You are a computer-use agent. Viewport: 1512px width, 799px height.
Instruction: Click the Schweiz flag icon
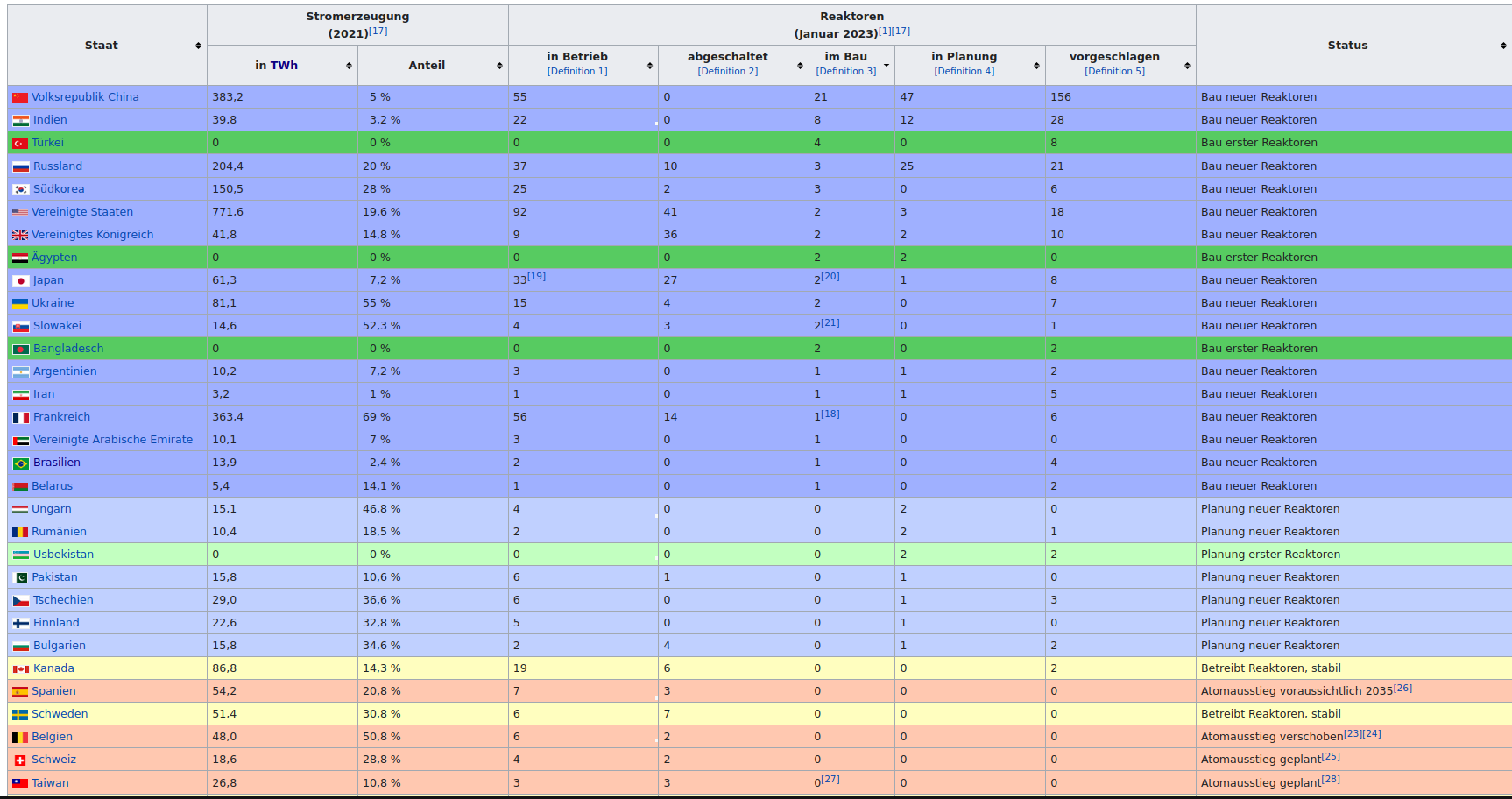[20, 760]
